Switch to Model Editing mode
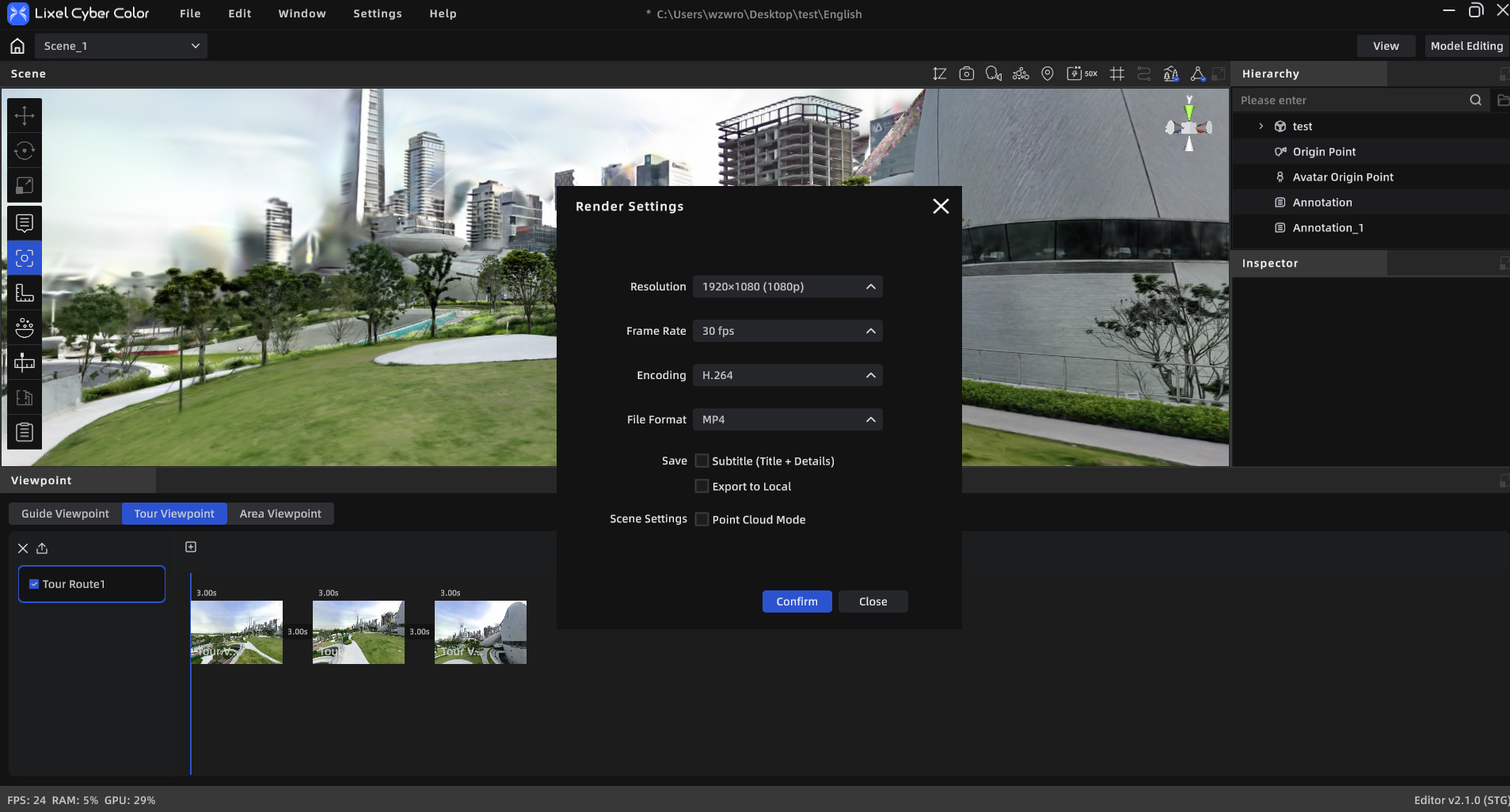Screen dimensions: 1510x812 click(x=1466, y=46)
